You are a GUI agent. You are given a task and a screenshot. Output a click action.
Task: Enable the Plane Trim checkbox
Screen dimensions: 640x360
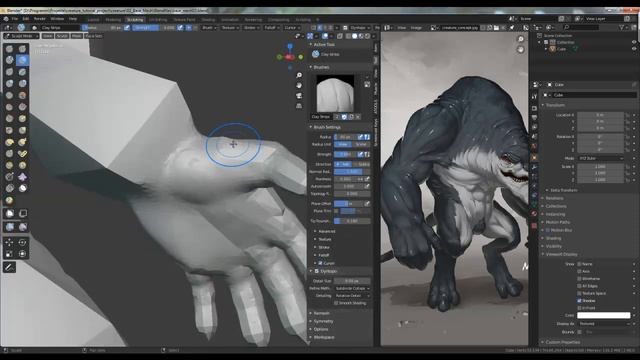point(336,211)
